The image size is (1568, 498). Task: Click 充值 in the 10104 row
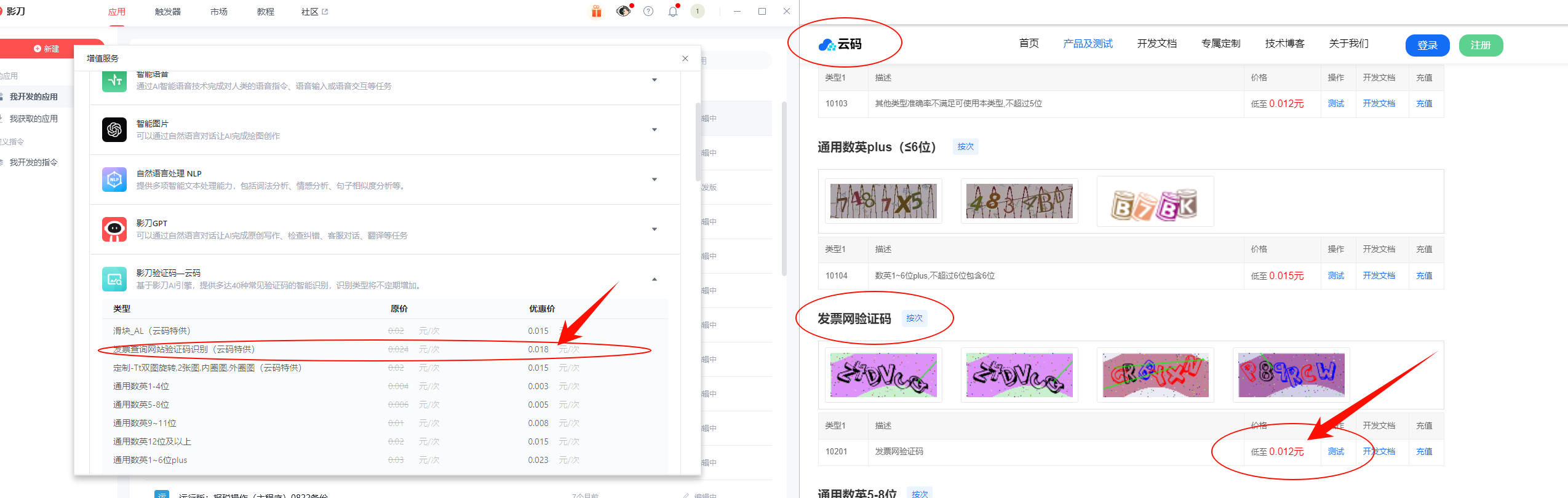click(1424, 276)
